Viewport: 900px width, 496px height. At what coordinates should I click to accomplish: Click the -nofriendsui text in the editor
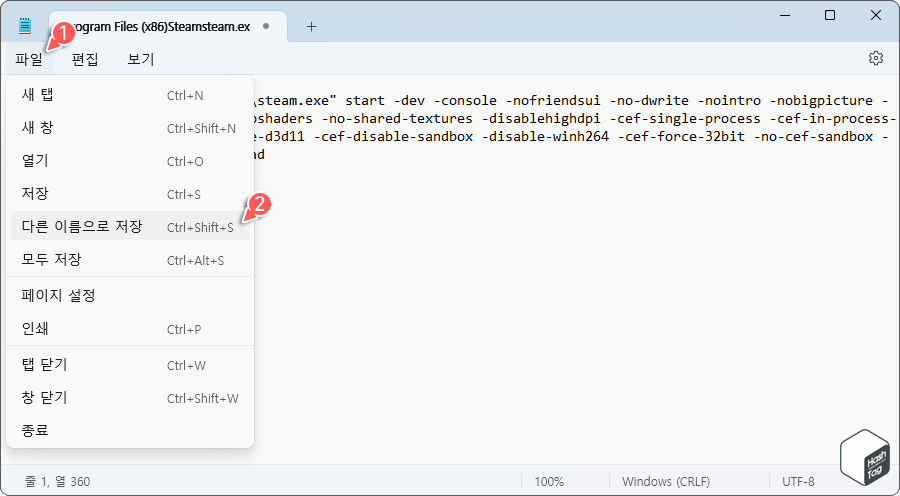[553, 100]
